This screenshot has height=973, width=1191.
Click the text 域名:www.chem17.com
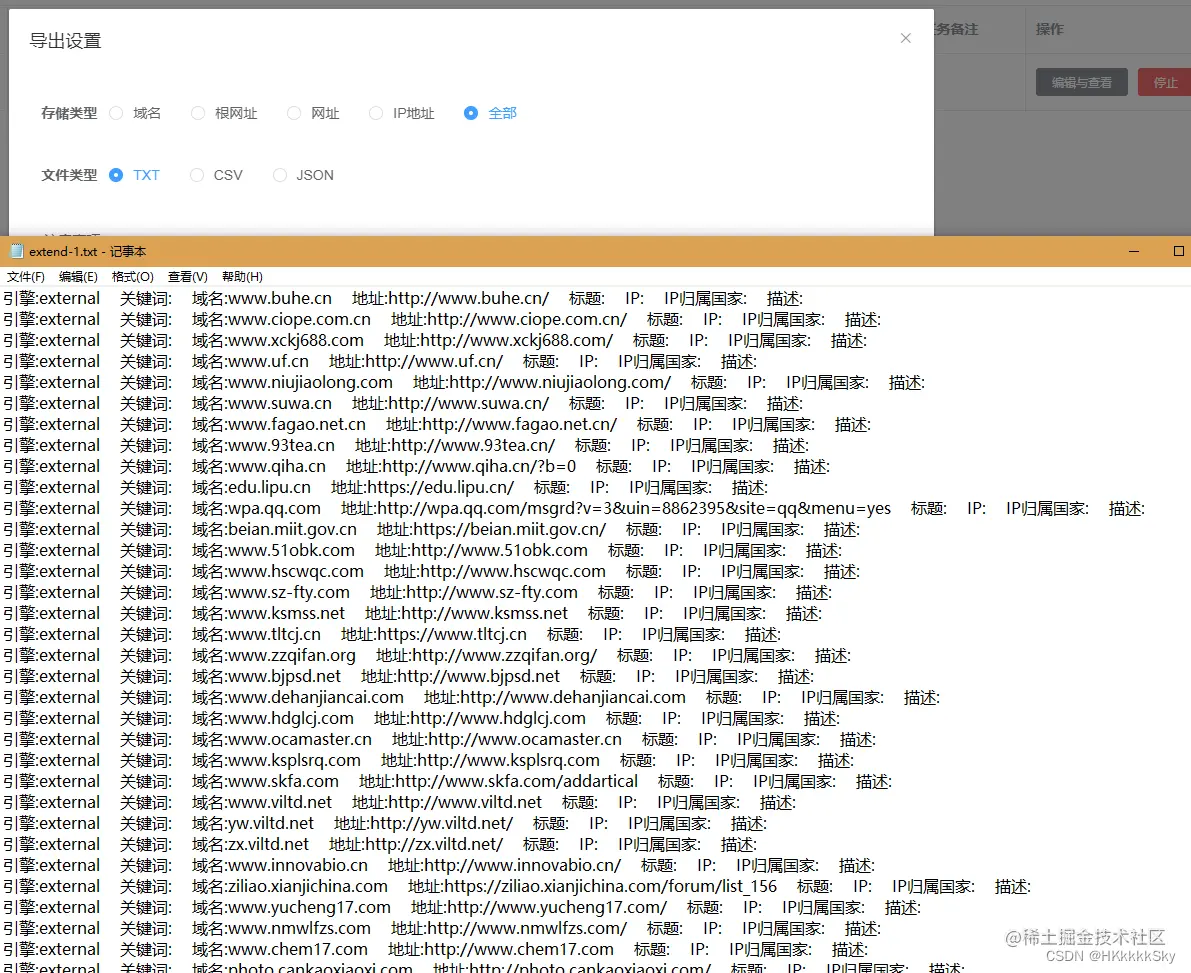[280, 950]
